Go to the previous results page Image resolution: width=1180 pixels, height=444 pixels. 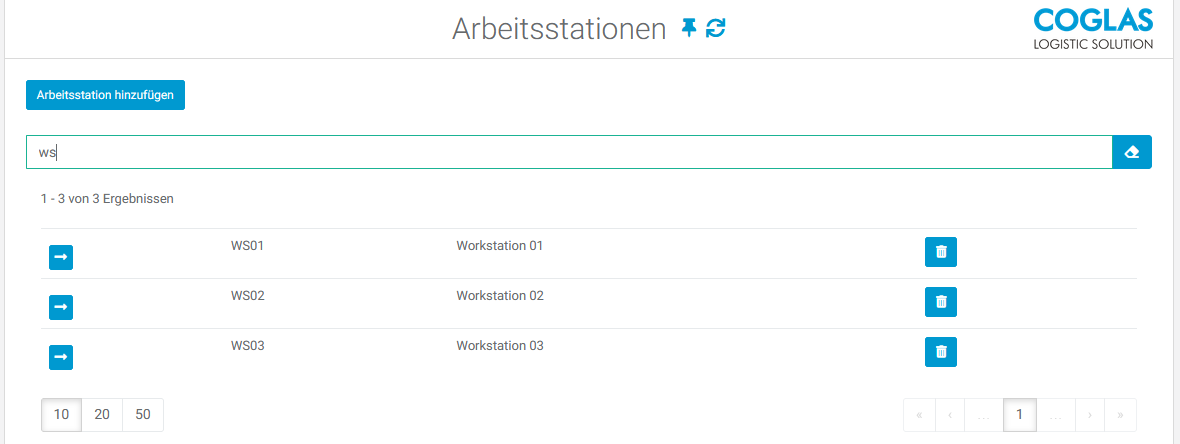click(x=949, y=415)
